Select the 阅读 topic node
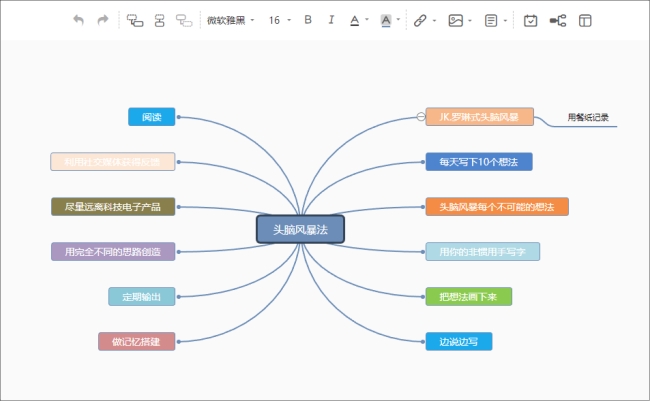 tap(152, 117)
